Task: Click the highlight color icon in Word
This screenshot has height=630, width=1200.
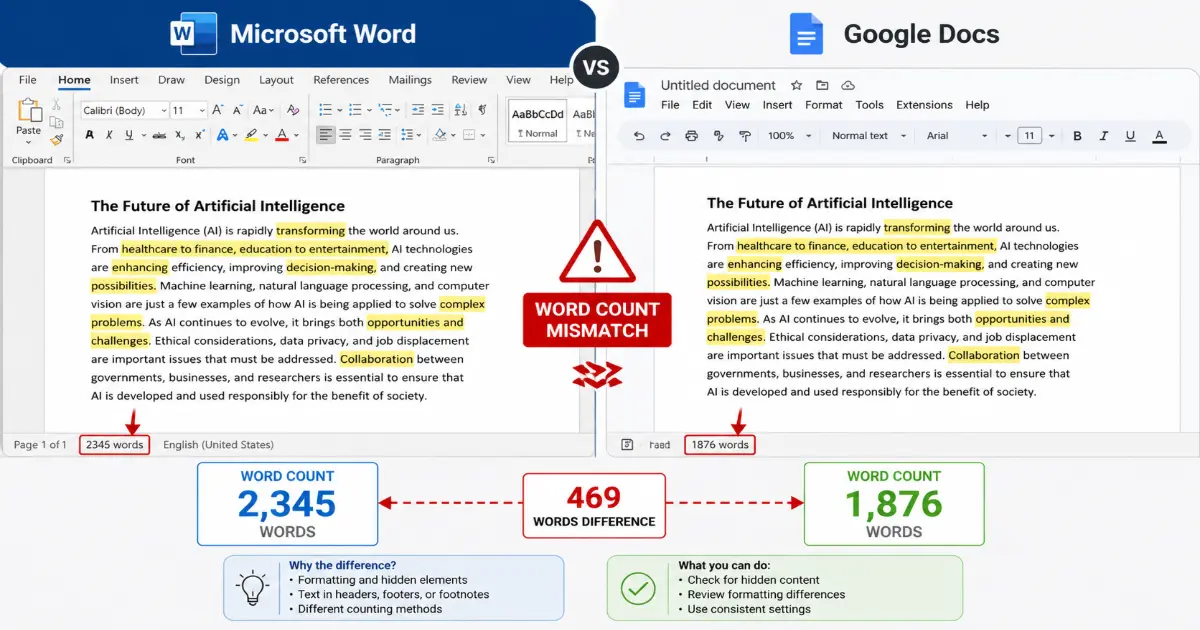Action: pos(252,136)
